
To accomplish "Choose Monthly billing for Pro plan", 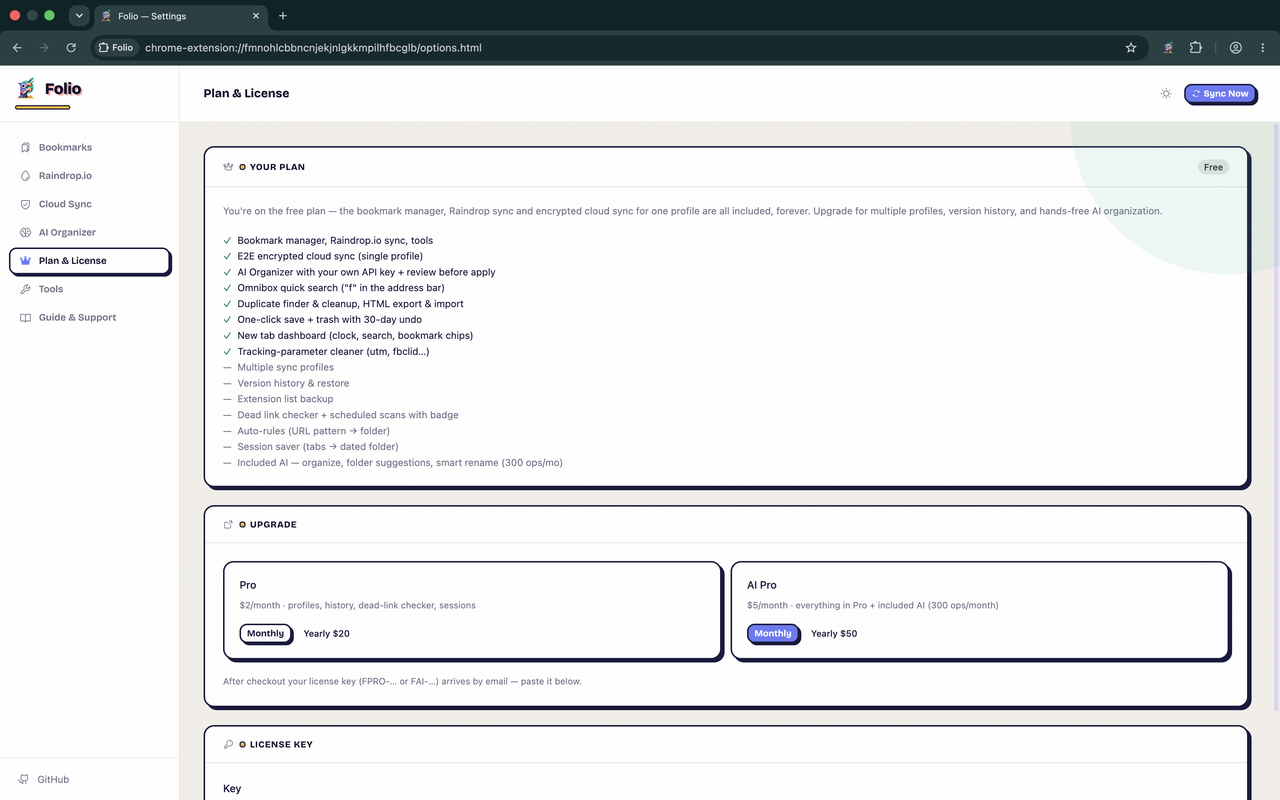I will 265,633.
